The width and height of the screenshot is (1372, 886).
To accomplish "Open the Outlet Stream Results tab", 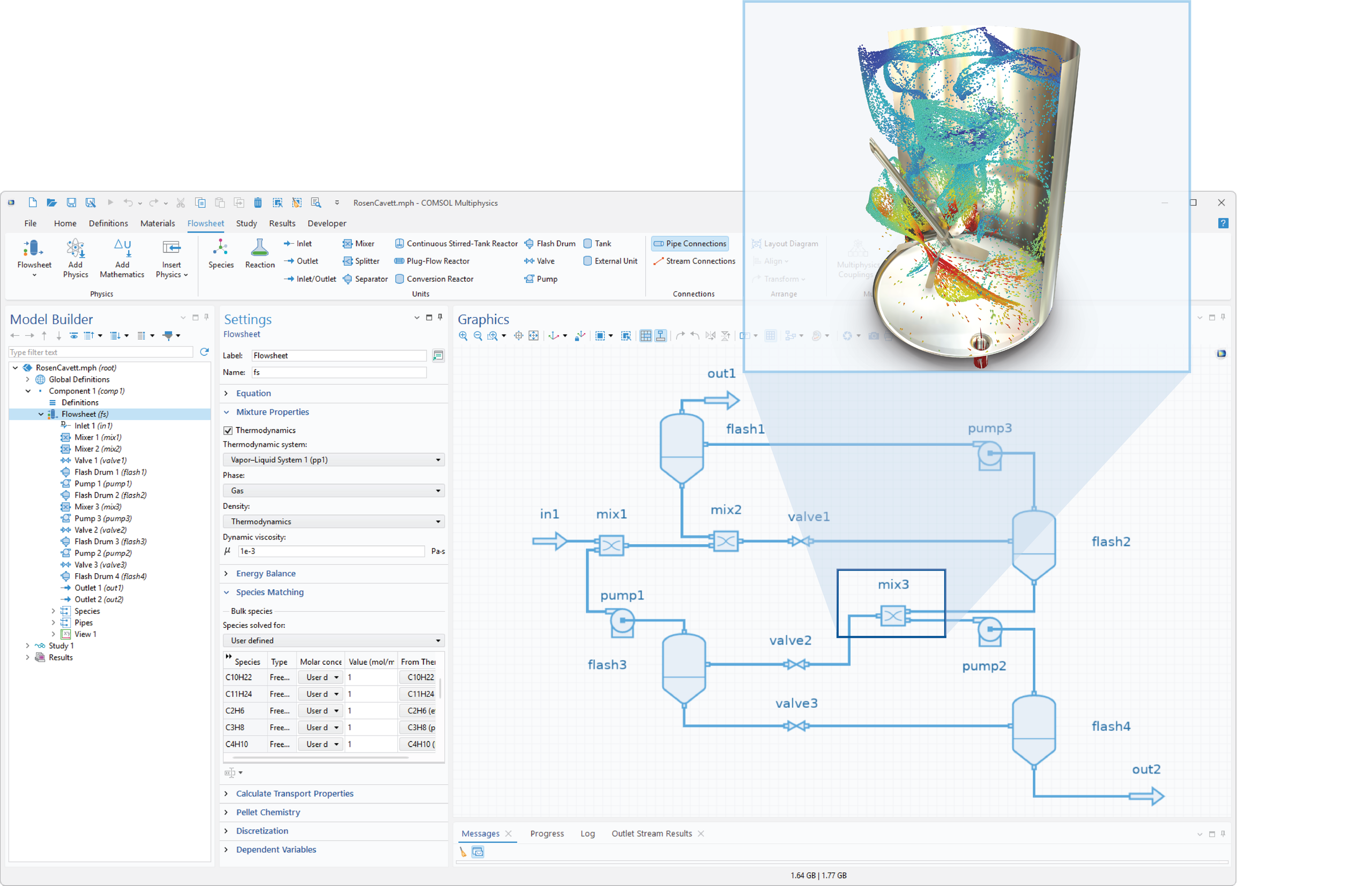I will pyautogui.click(x=652, y=834).
